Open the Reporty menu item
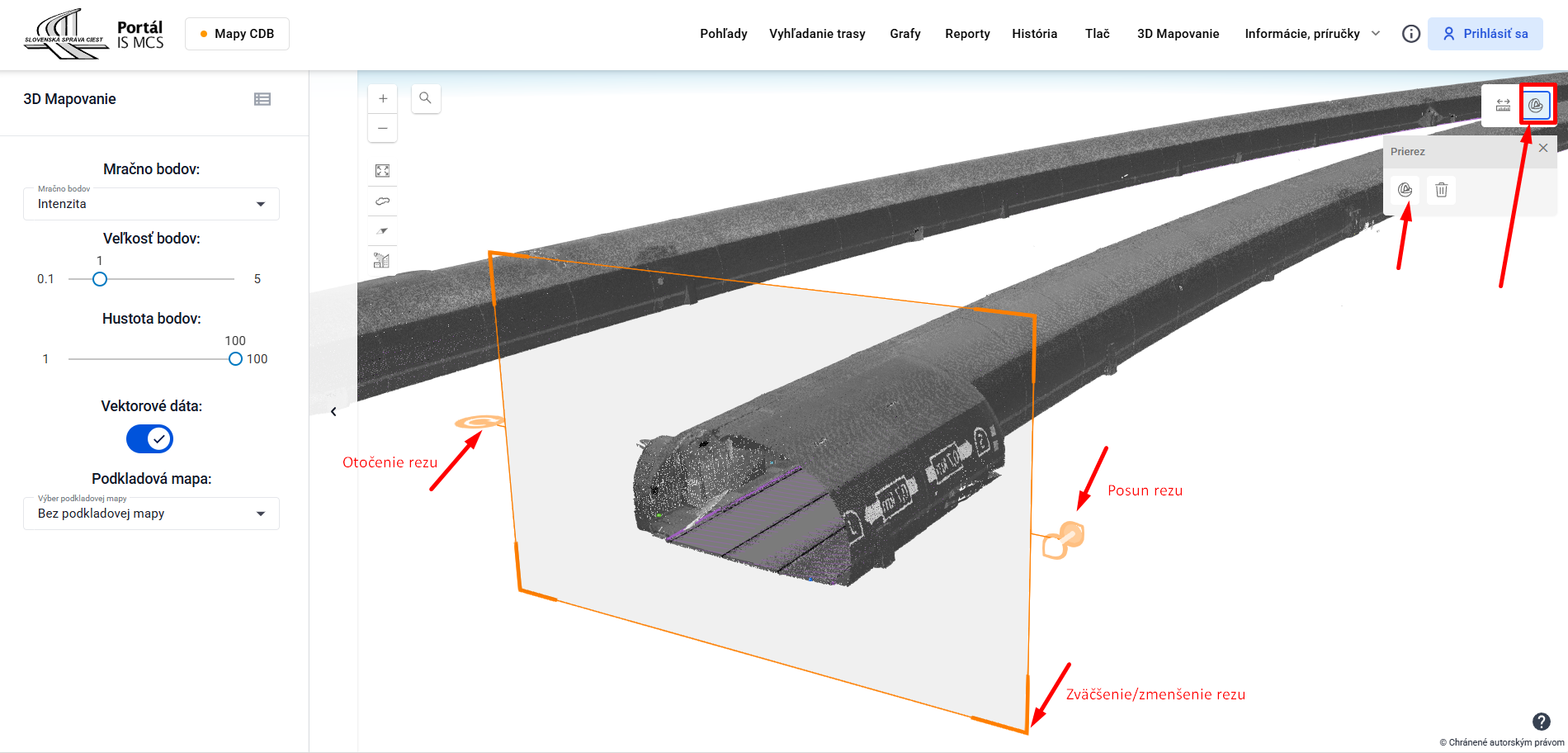Image resolution: width=1568 pixels, height=753 pixels. coord(967,34)
